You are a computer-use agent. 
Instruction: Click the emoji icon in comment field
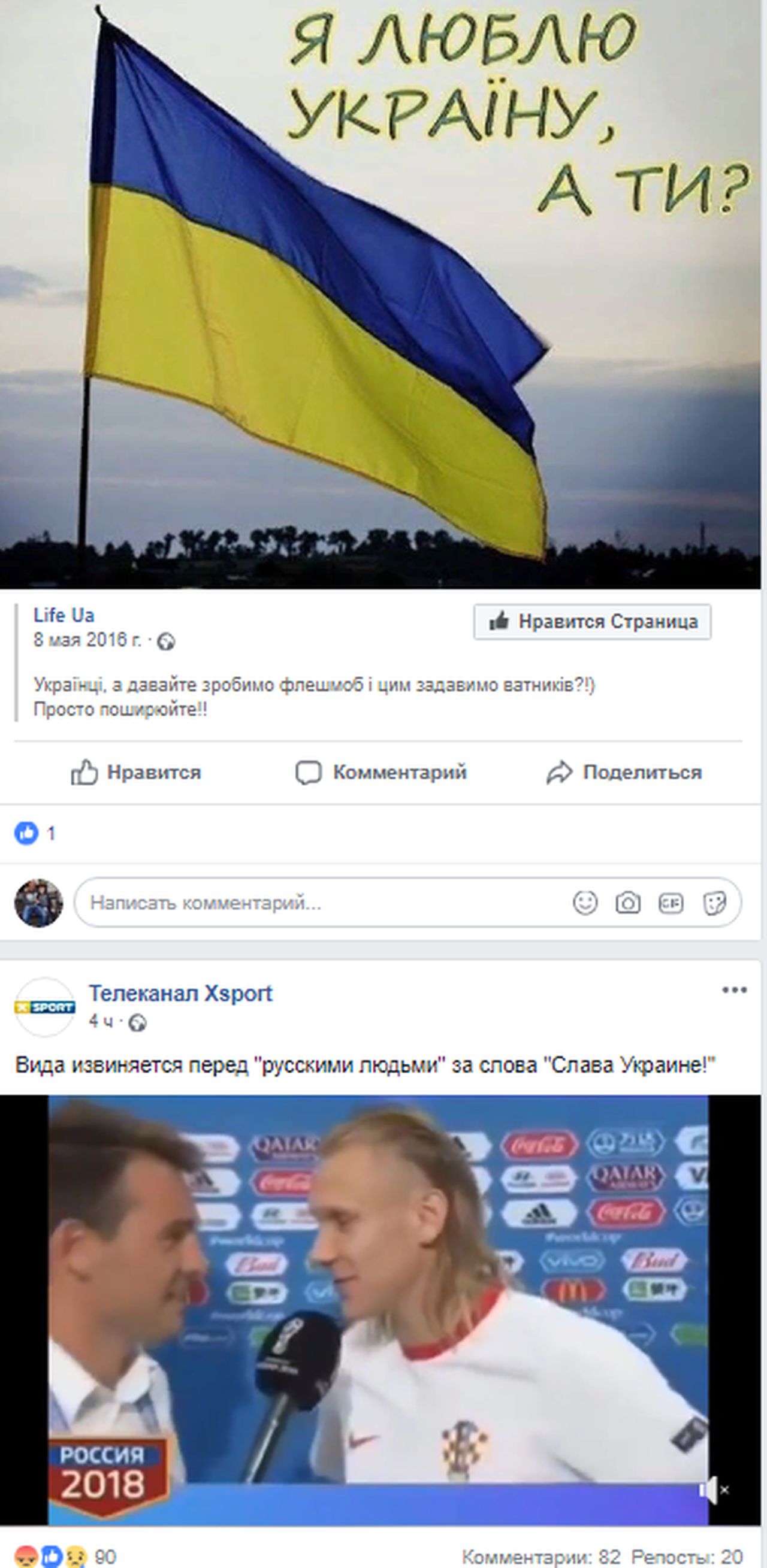585,903
